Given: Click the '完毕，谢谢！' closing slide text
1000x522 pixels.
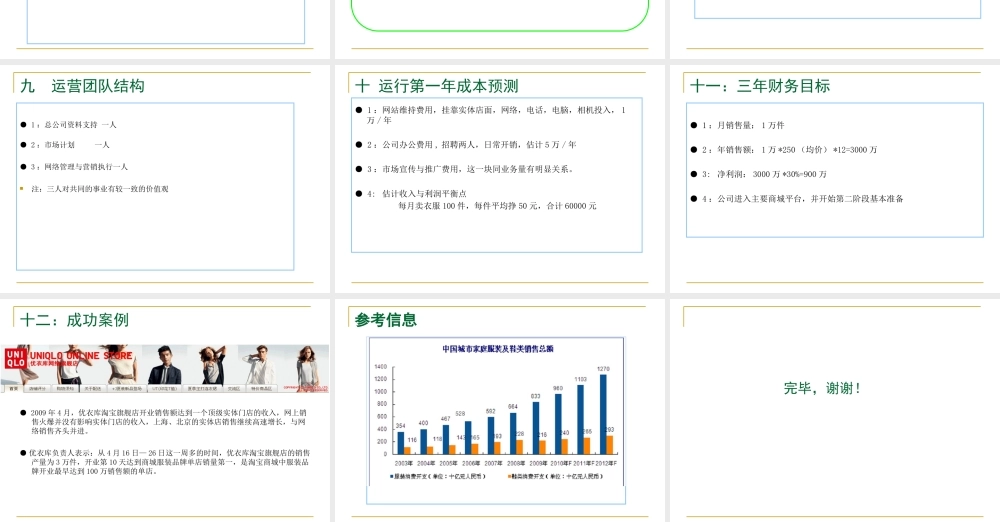Looking at the screenshot, I should click(x=823, y=388).
